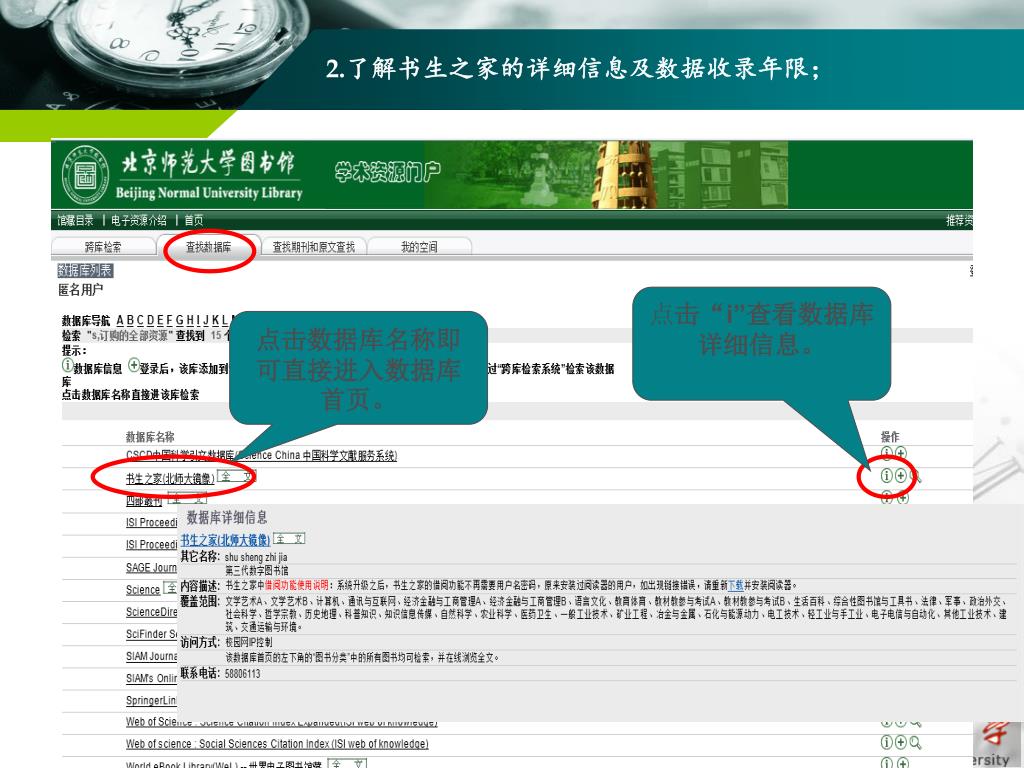Click 馆藏目录 in the top navigation

pos(75,220)
